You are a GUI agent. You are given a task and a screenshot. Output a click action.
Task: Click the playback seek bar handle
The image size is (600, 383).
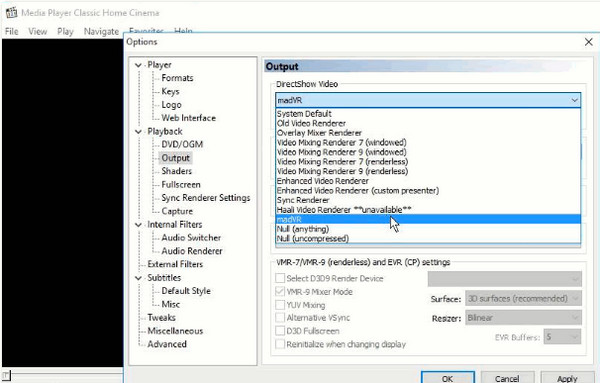pos(6,375)
